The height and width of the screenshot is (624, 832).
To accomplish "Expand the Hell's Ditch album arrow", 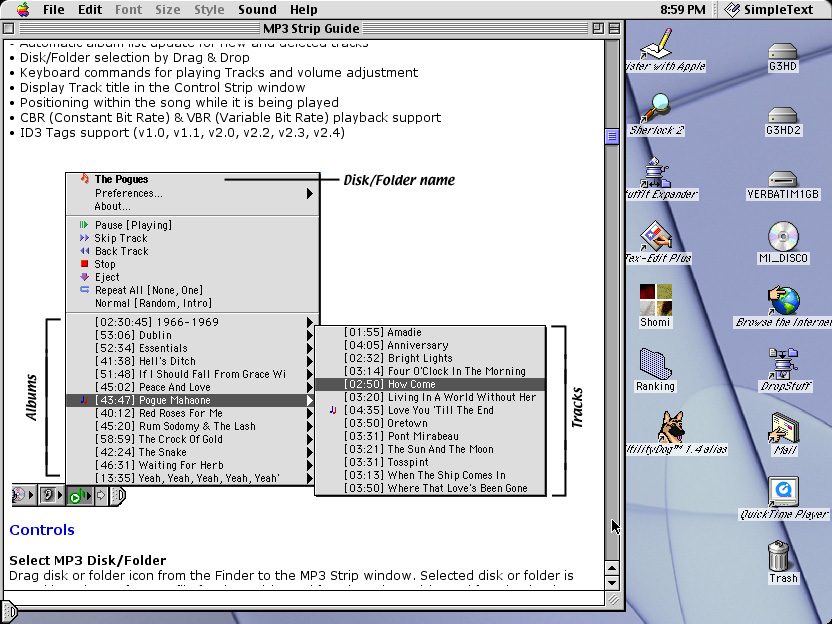I will point(310,361).
